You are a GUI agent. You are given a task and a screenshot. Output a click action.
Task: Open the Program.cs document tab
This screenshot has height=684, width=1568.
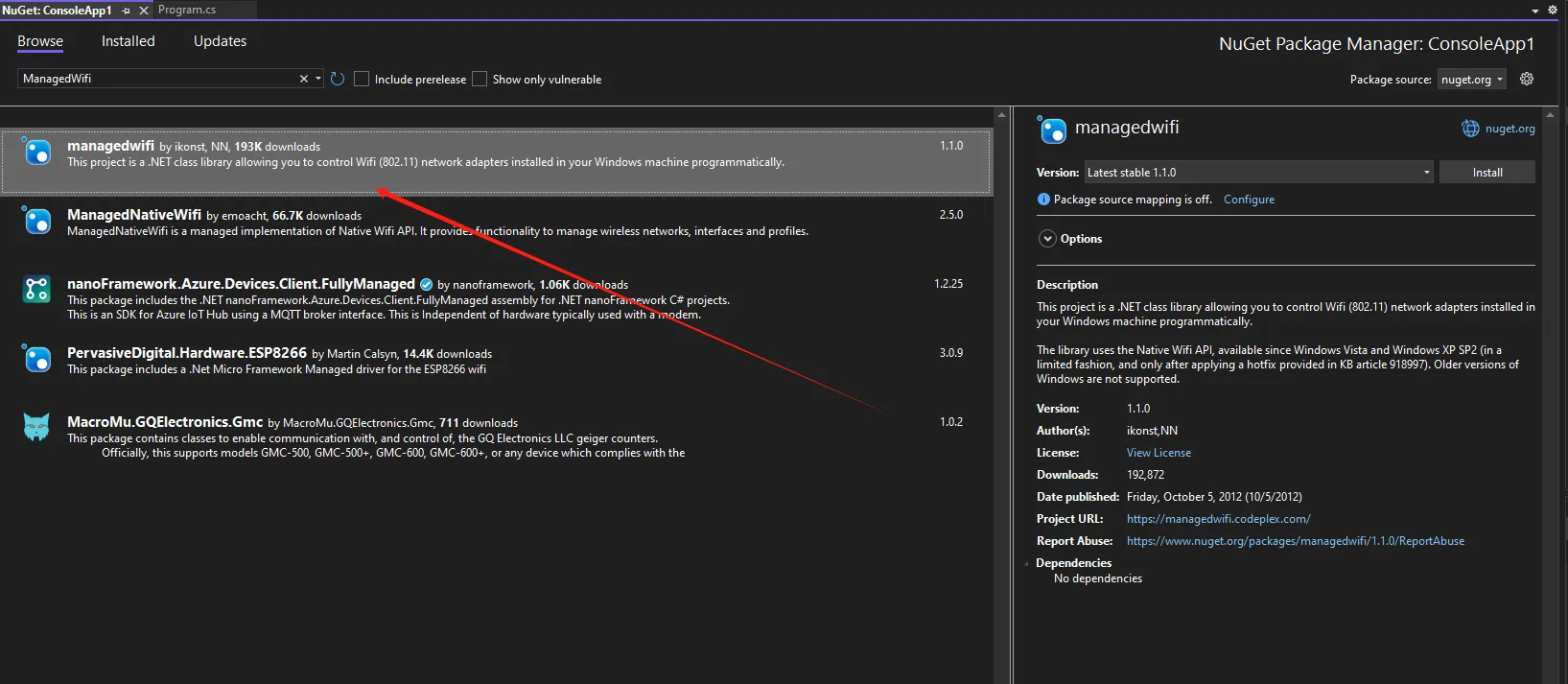[x=187, y=10]
